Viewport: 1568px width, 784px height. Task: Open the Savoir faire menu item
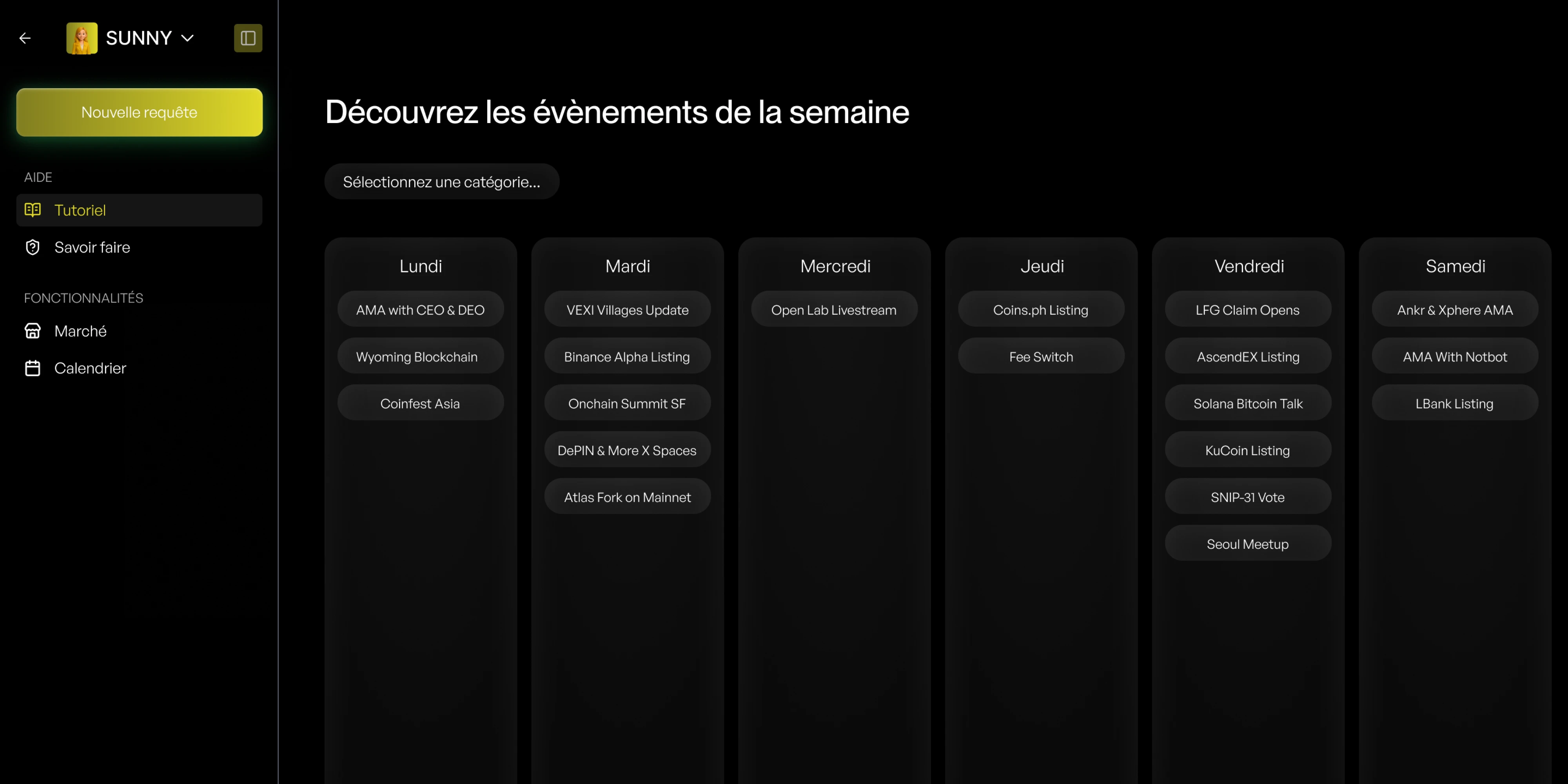(x=140, y=247)
